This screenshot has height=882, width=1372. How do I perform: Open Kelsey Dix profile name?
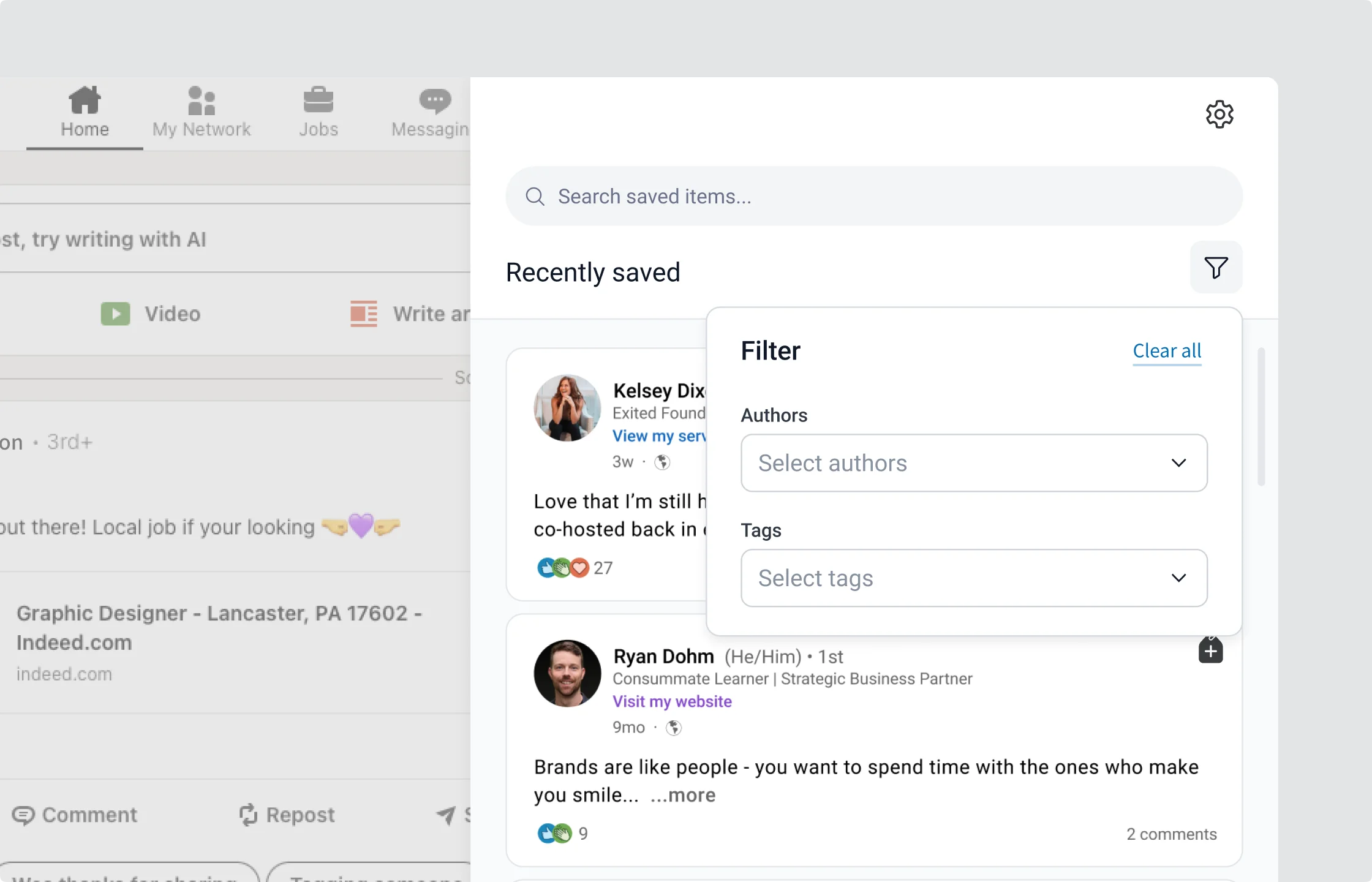click(659, 391)
